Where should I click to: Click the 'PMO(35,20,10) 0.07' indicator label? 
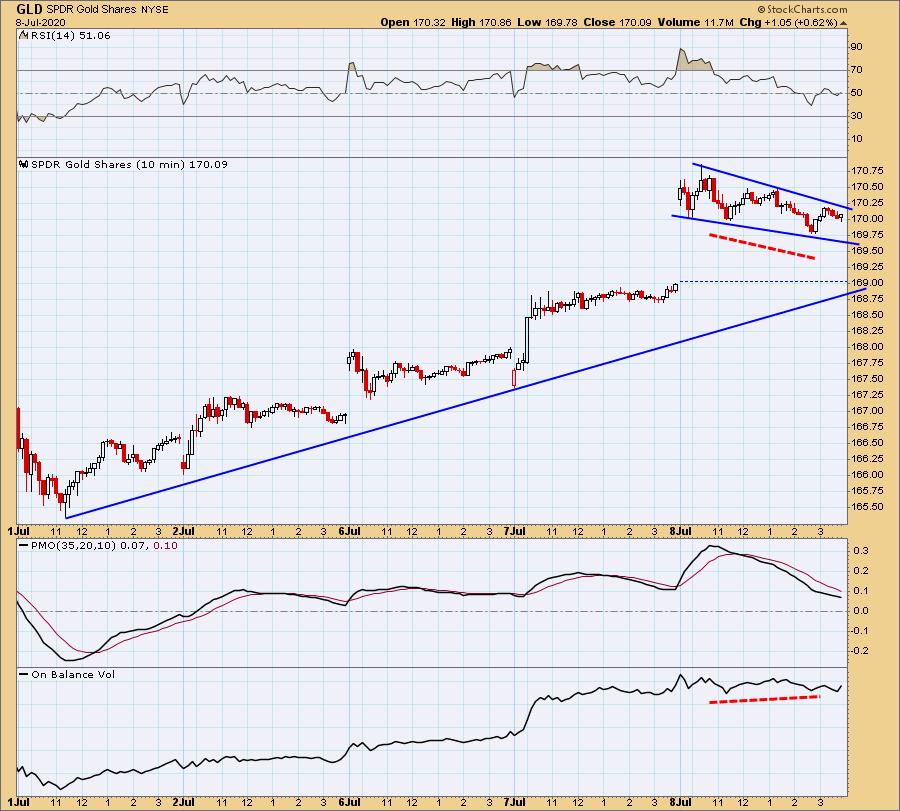pyautogui.click(x=89, y=545)
